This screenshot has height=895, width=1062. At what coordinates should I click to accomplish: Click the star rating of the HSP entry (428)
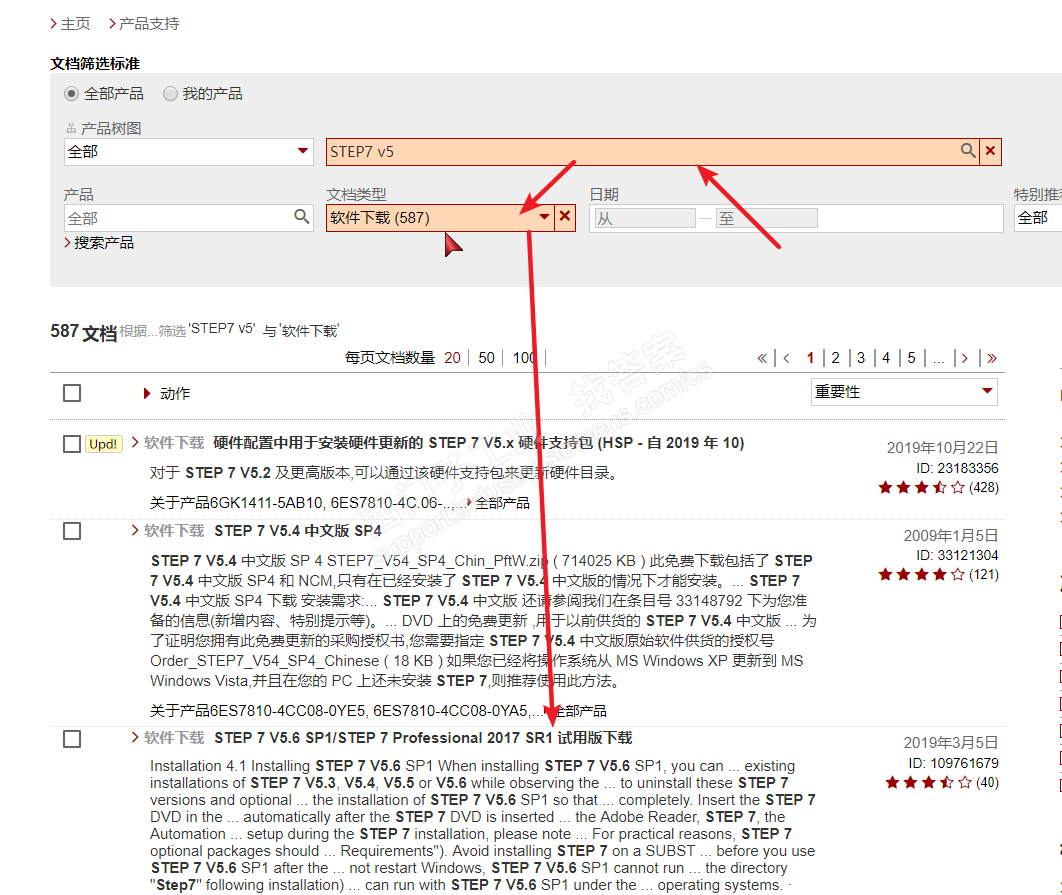921,487
